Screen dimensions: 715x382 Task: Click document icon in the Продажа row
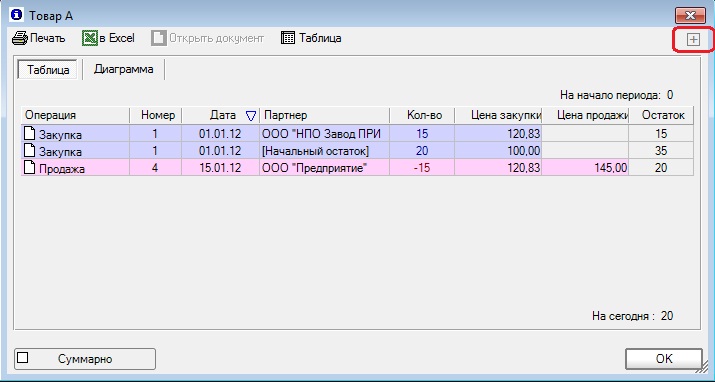click(30, 167)
